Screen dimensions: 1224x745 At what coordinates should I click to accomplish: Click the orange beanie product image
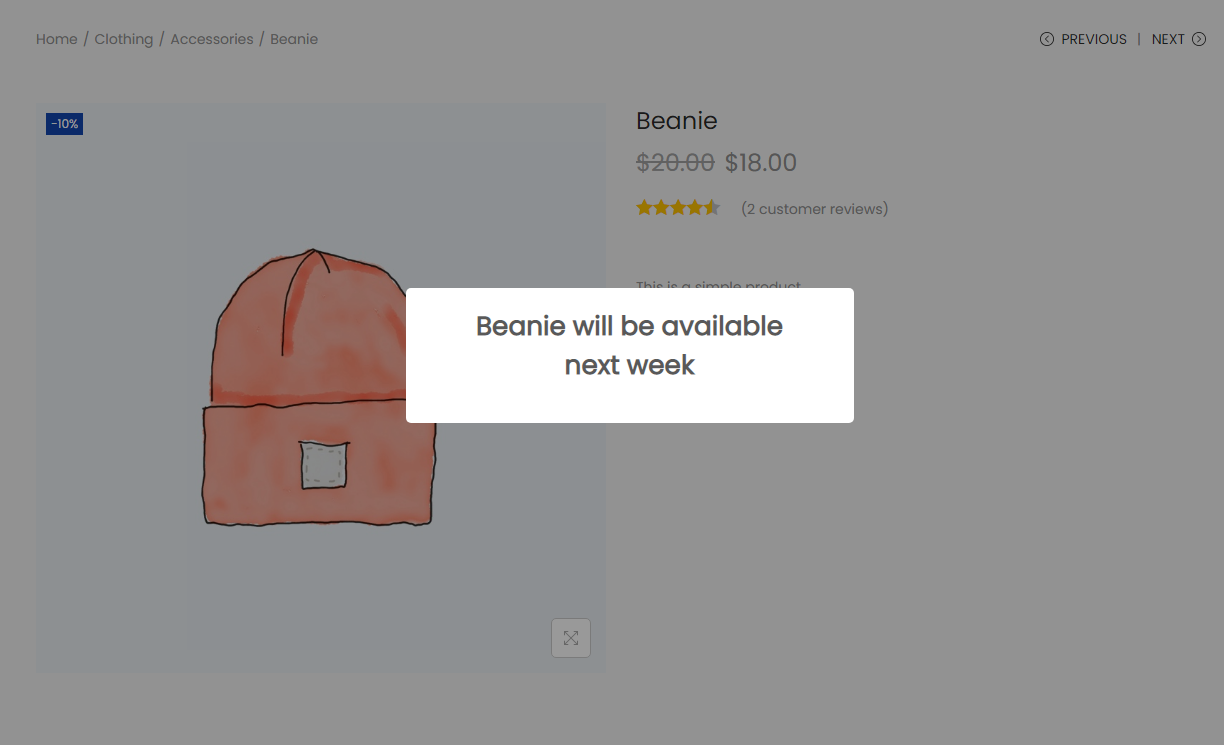[321, 388]
